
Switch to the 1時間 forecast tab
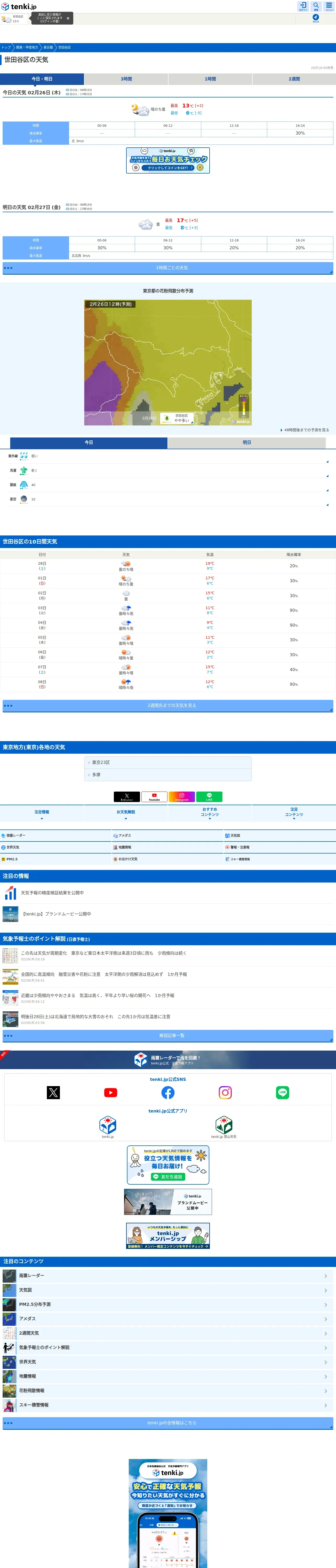(210, 79)
